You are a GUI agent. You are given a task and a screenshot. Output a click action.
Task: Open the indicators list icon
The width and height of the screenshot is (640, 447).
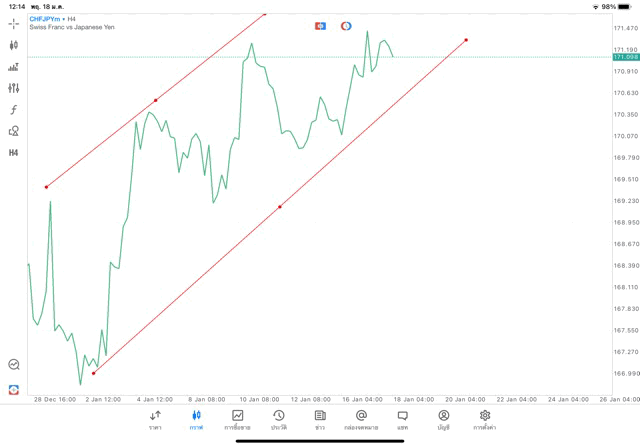click(x=14, y=67)
